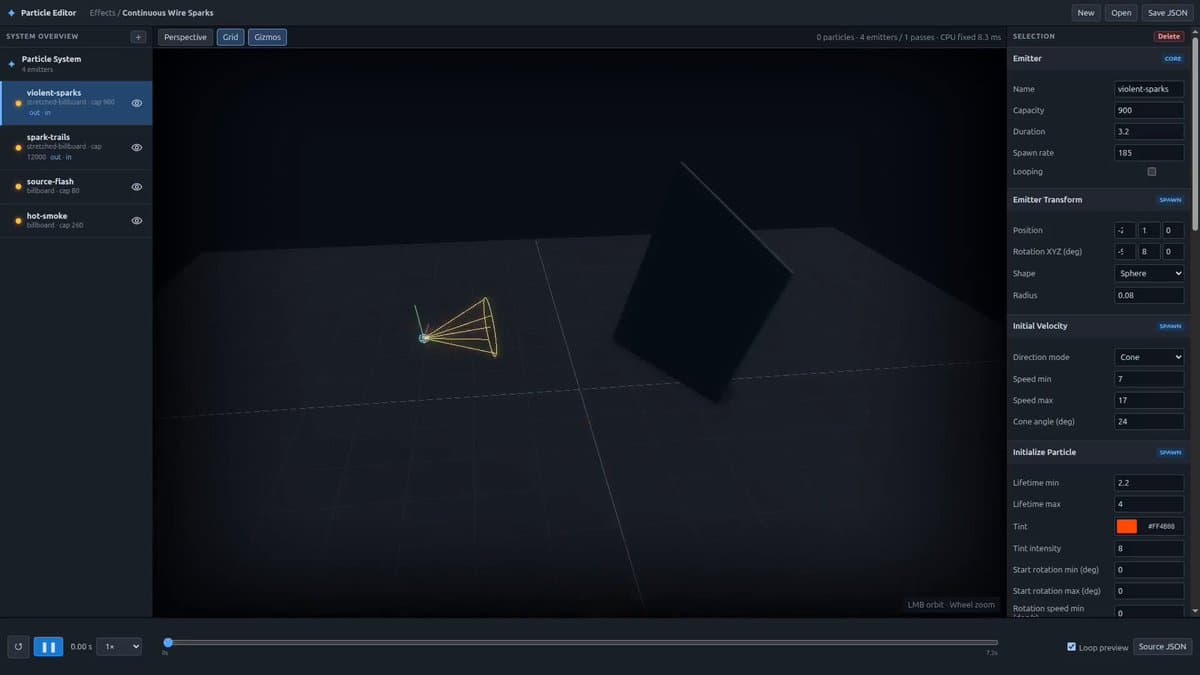Click the restart preview icon
The width and height of the screenshot is (1200, 675).
pos(18,647)
